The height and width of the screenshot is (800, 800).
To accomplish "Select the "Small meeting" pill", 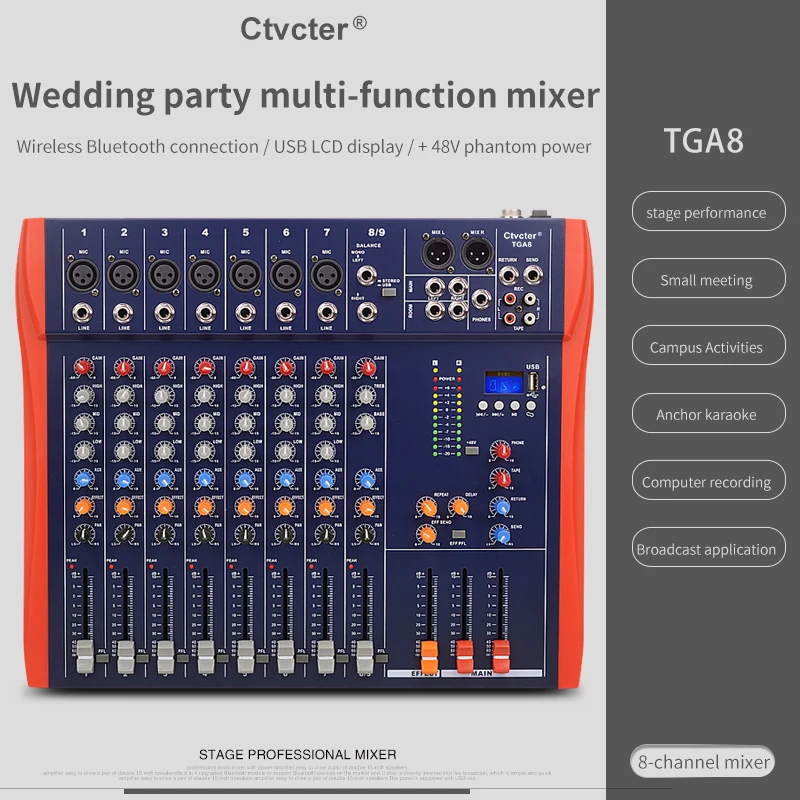I will 708,279.
